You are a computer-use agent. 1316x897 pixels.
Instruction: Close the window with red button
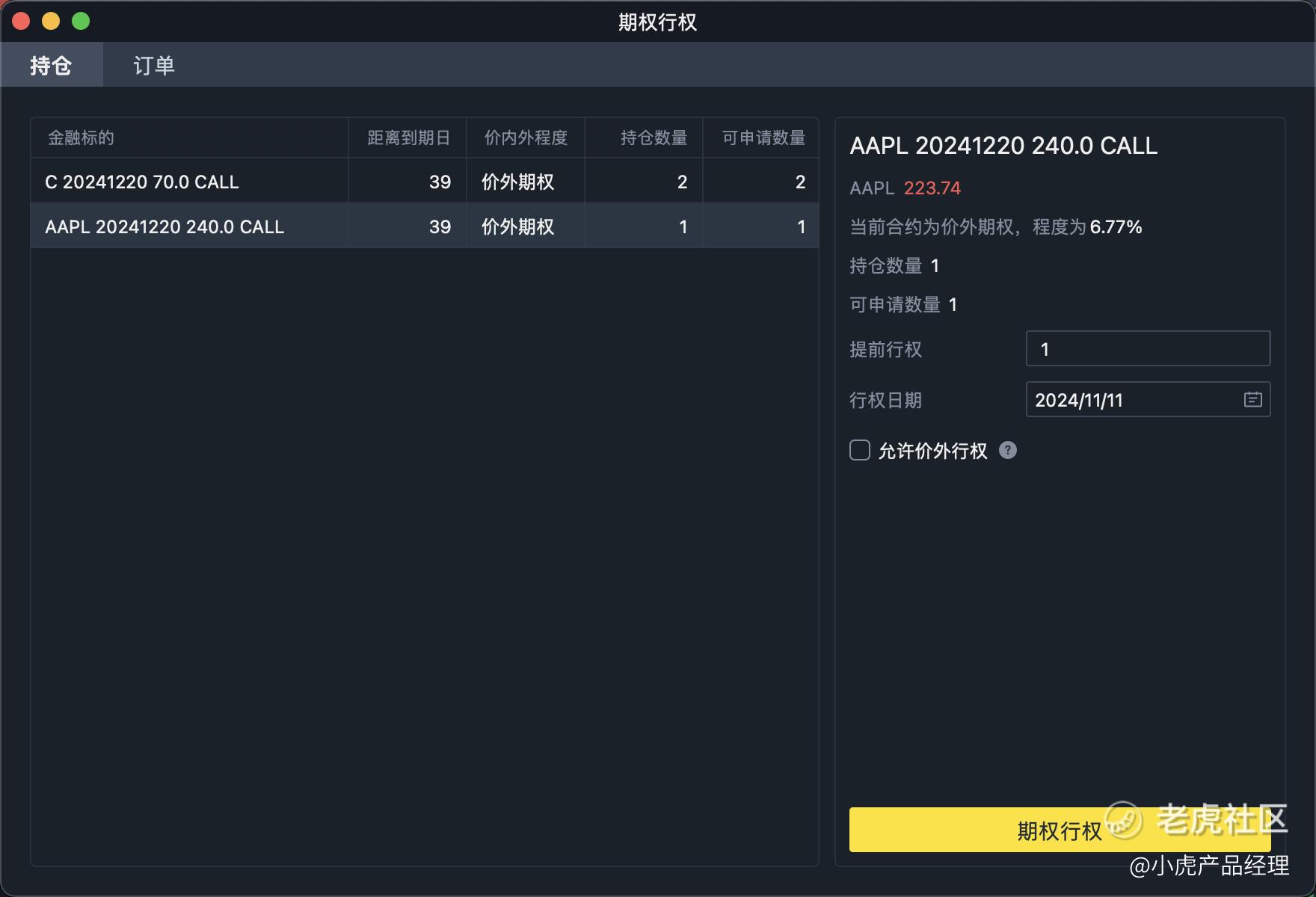(21, 21)
